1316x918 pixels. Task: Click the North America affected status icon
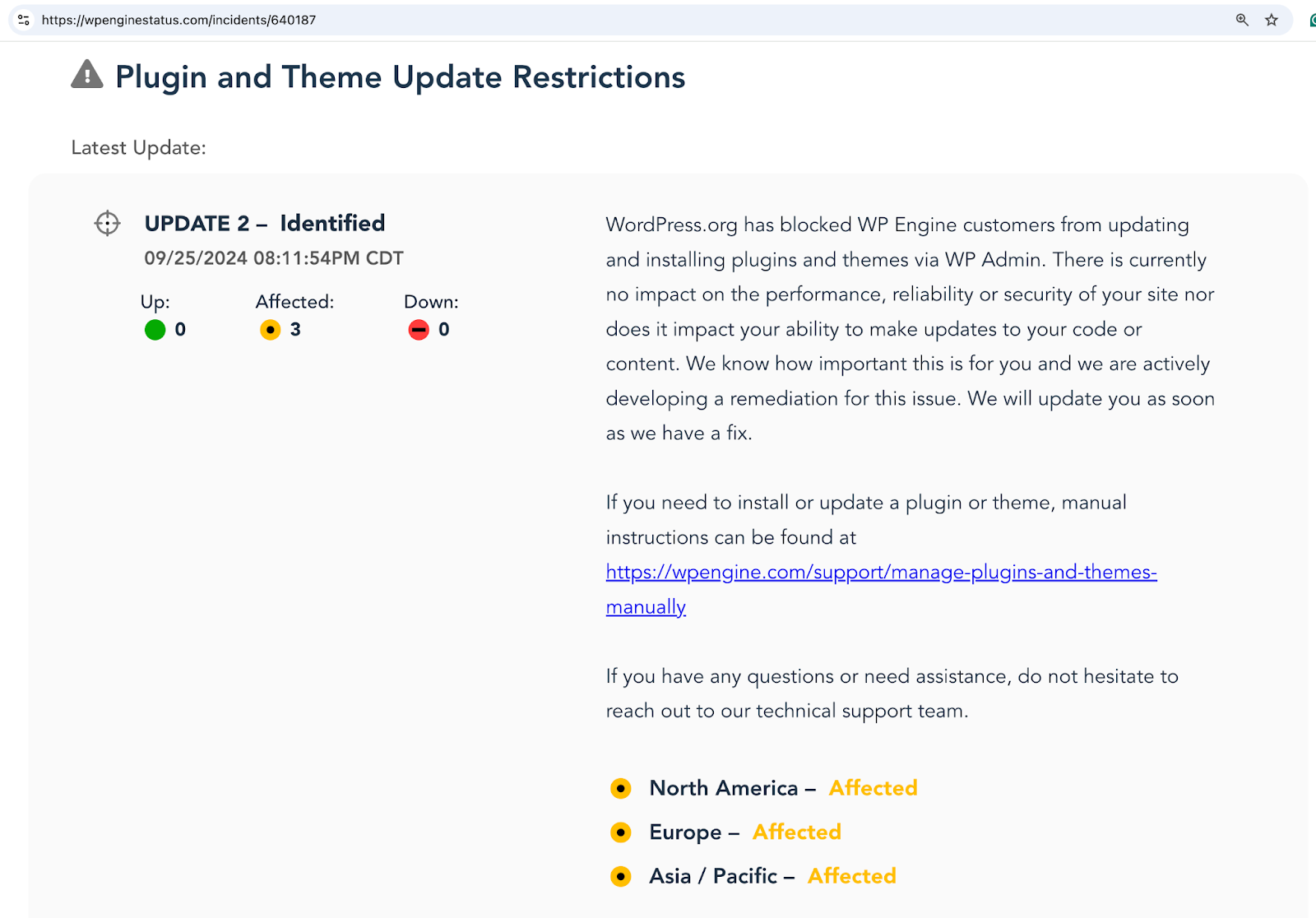click(621, 789)
